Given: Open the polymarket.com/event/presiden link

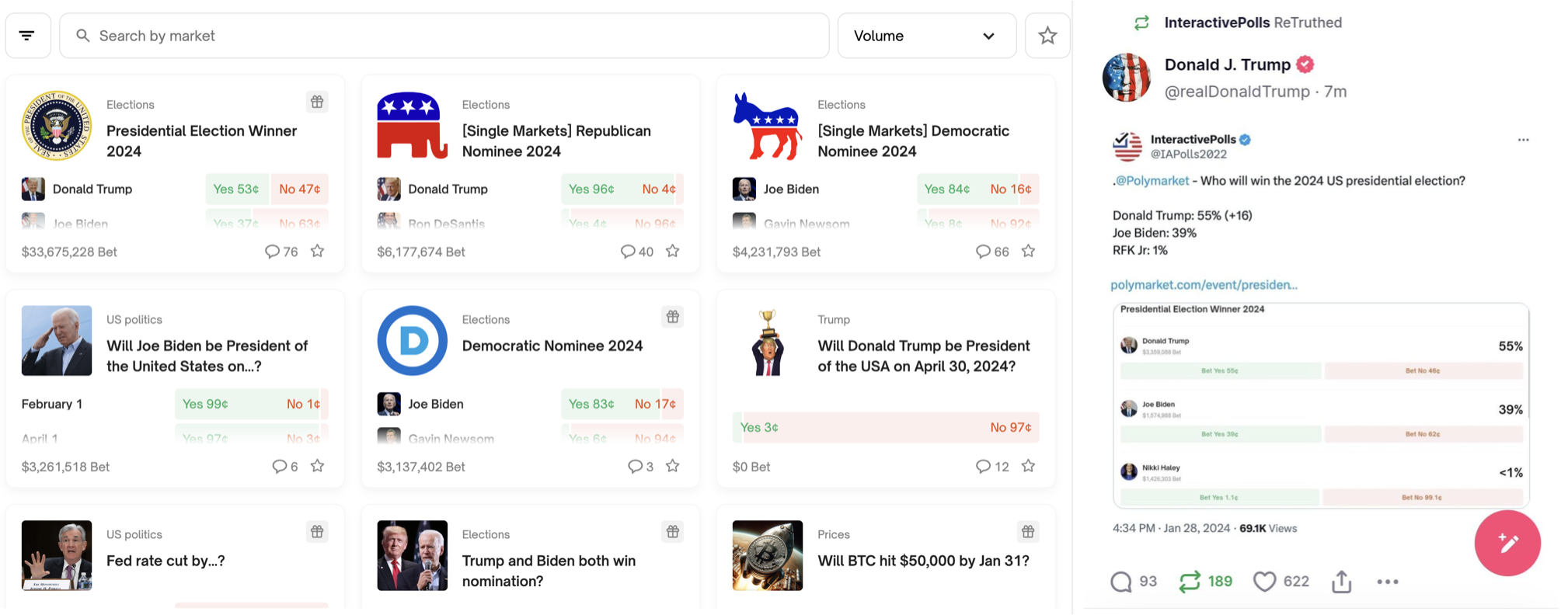Looking at the screenshot, I should (1204, 284).
